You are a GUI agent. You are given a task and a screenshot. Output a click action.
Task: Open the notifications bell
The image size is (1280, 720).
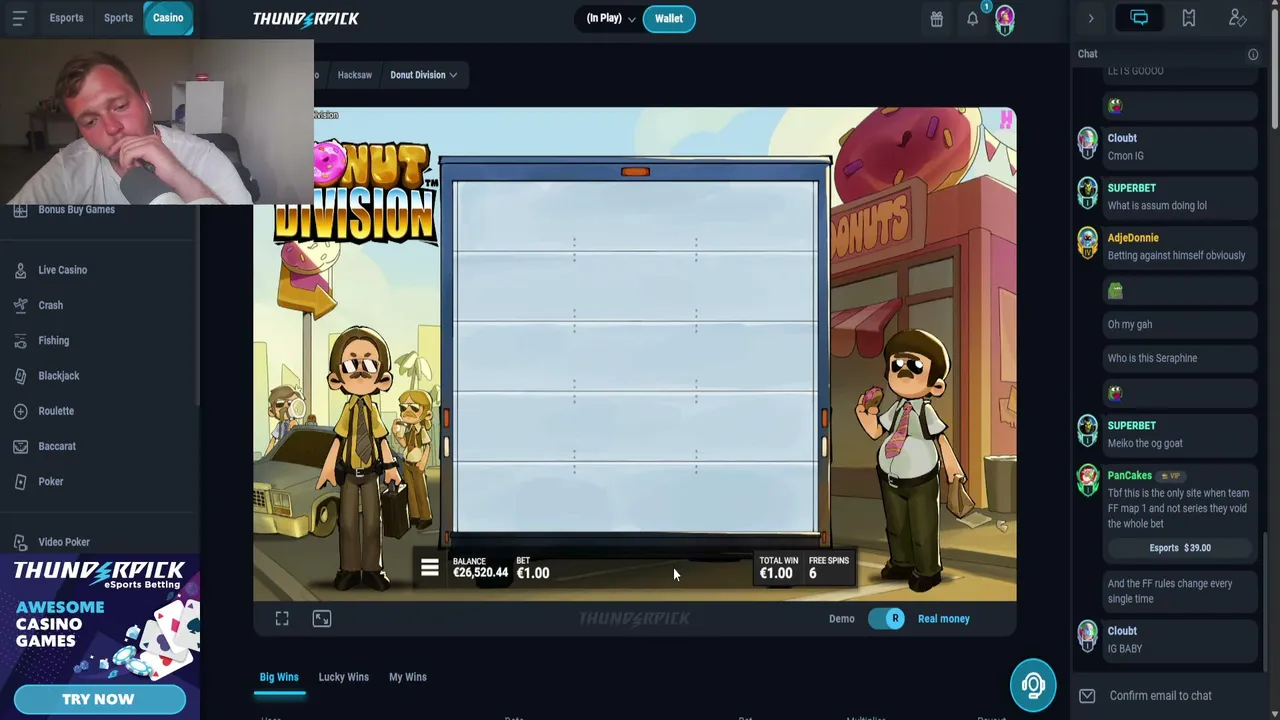(x=972, y=18)
